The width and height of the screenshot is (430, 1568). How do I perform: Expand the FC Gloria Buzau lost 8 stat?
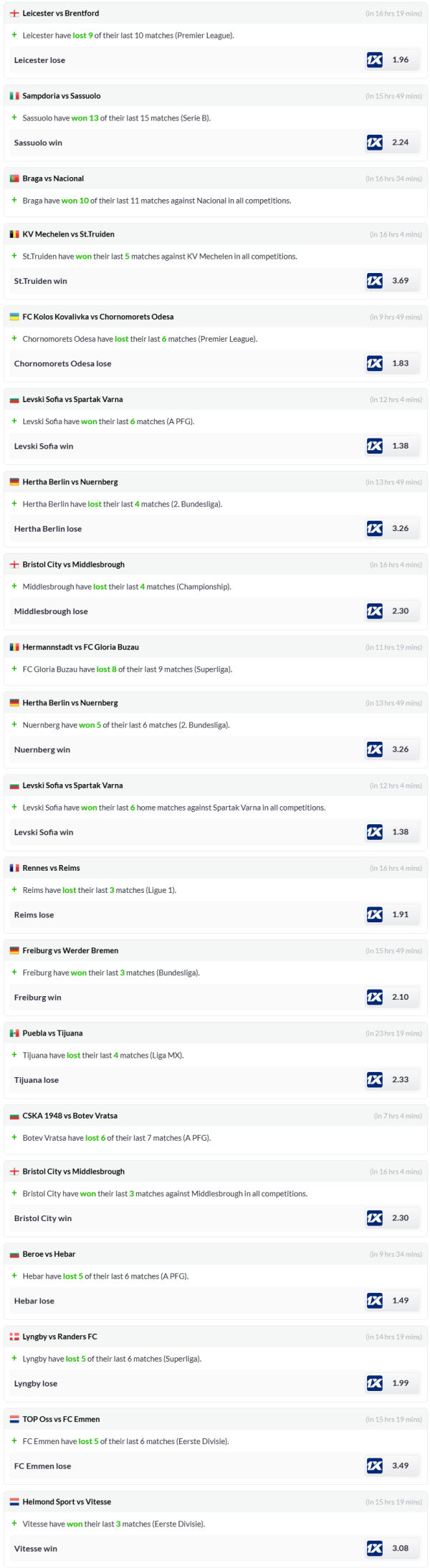14,669
